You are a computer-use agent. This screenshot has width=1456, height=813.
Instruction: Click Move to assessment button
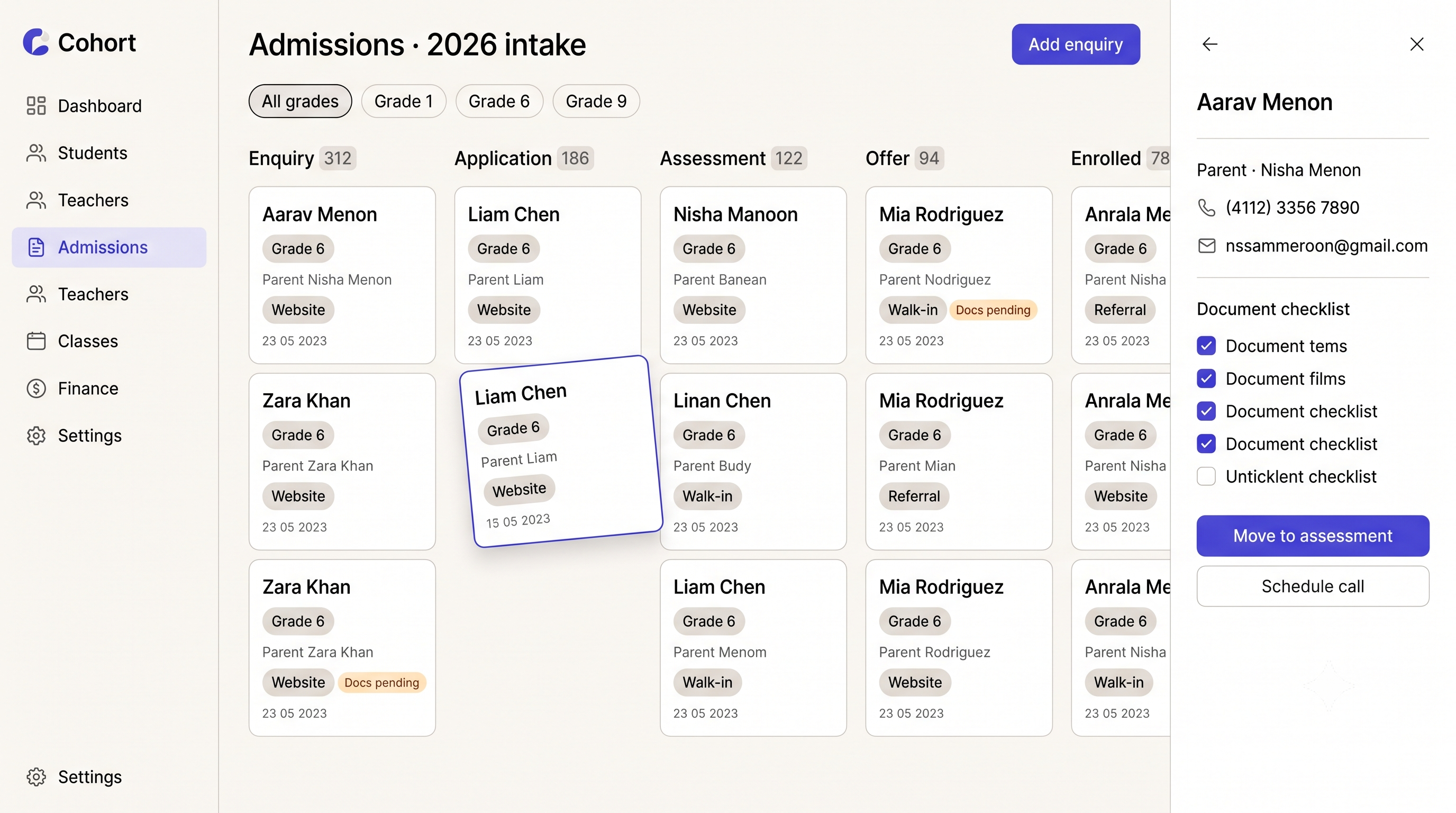(x=1313, y=536)
